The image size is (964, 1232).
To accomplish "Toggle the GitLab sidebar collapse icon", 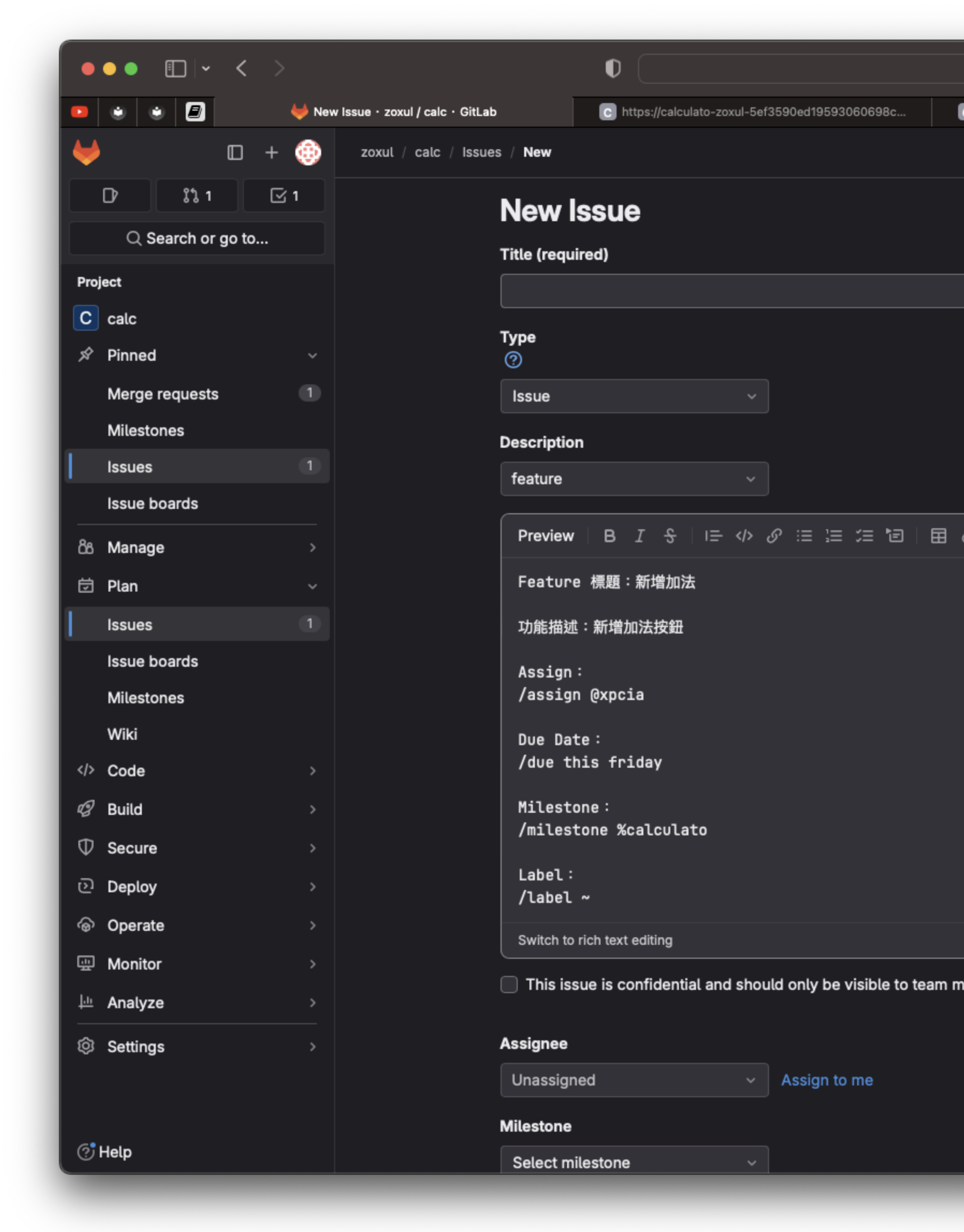I will [x=235, y=152].
